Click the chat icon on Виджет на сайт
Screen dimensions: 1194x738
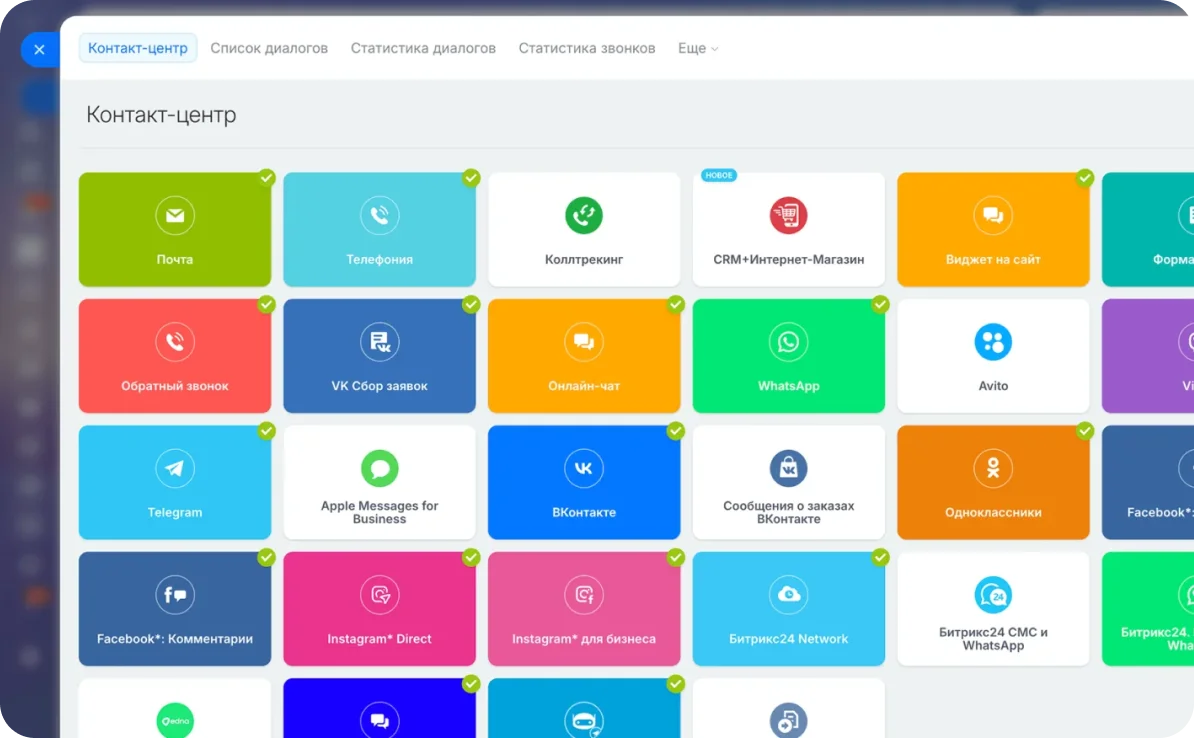coord(993,216)
